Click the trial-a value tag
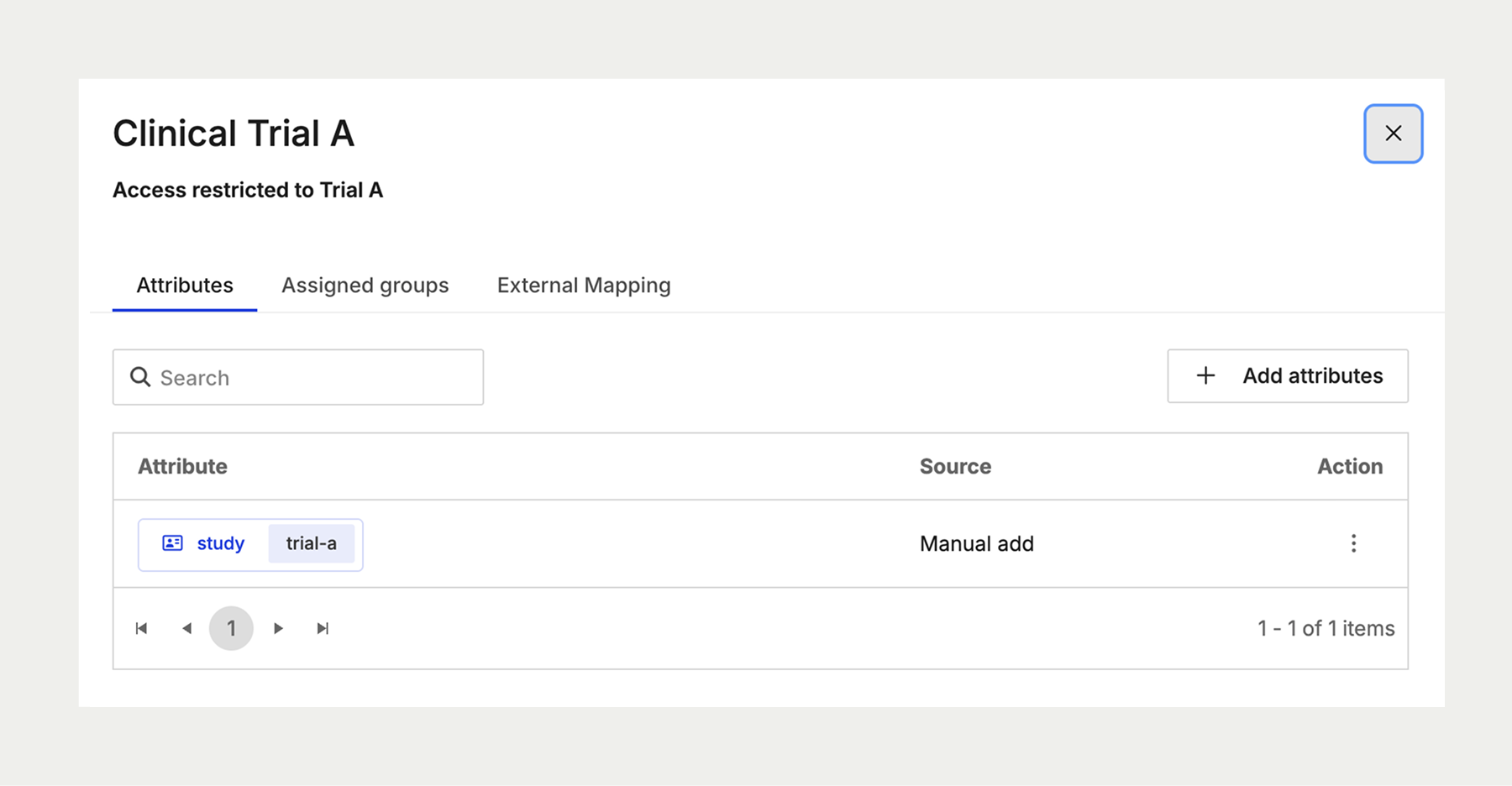 [x=312, y=543]
